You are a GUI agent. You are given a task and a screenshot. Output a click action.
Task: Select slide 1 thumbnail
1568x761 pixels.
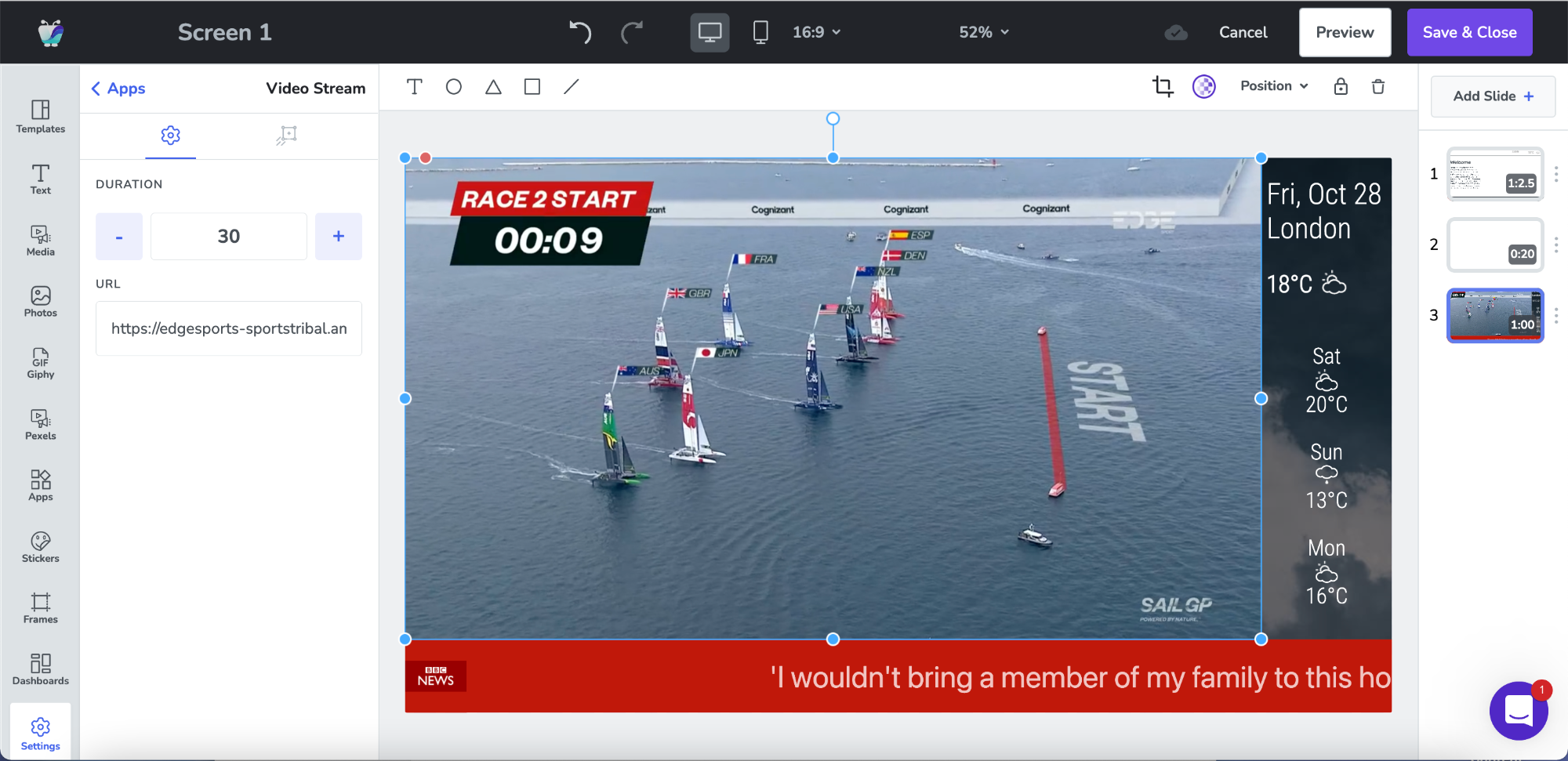click(1495, 174)
